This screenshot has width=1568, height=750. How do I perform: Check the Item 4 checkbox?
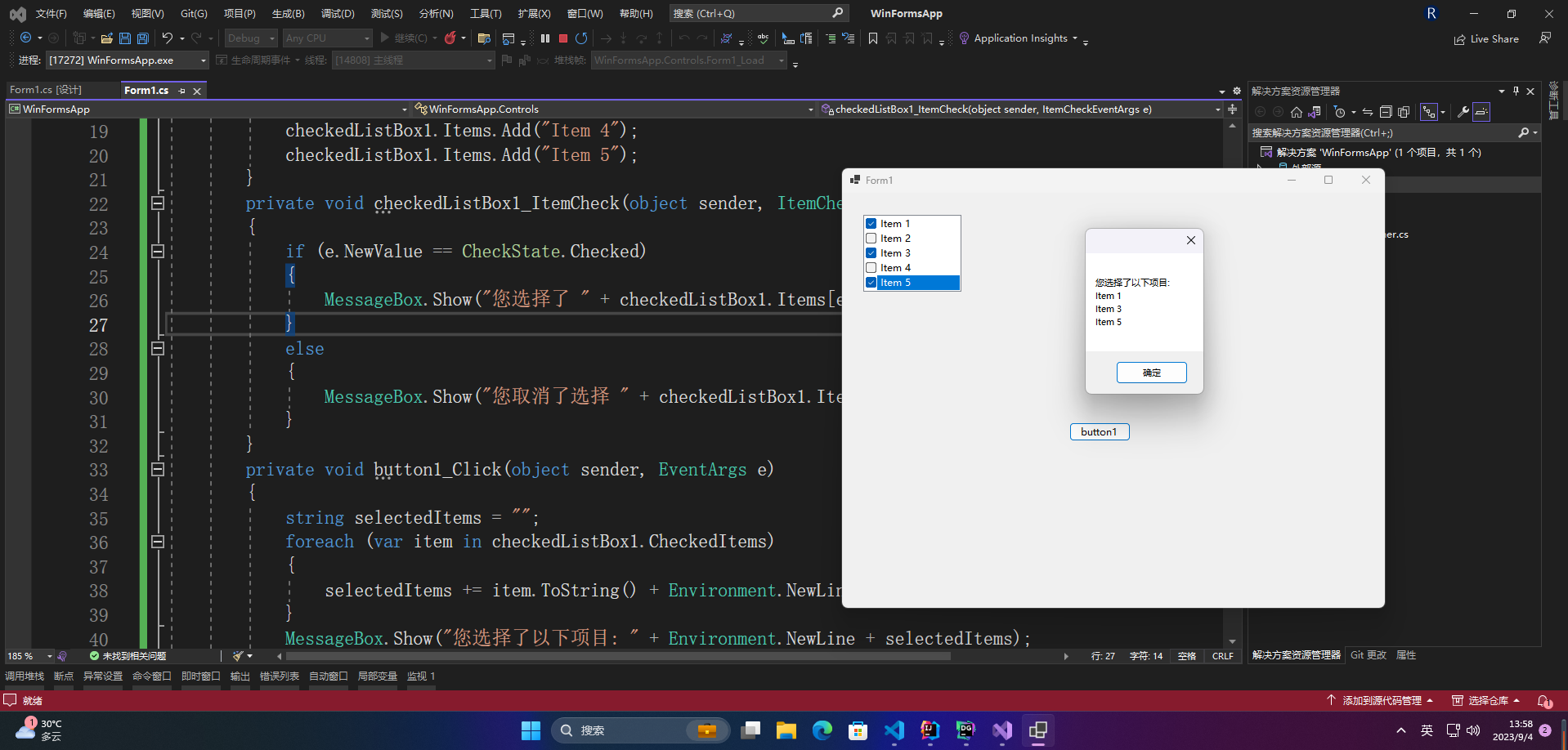[871, 268]
